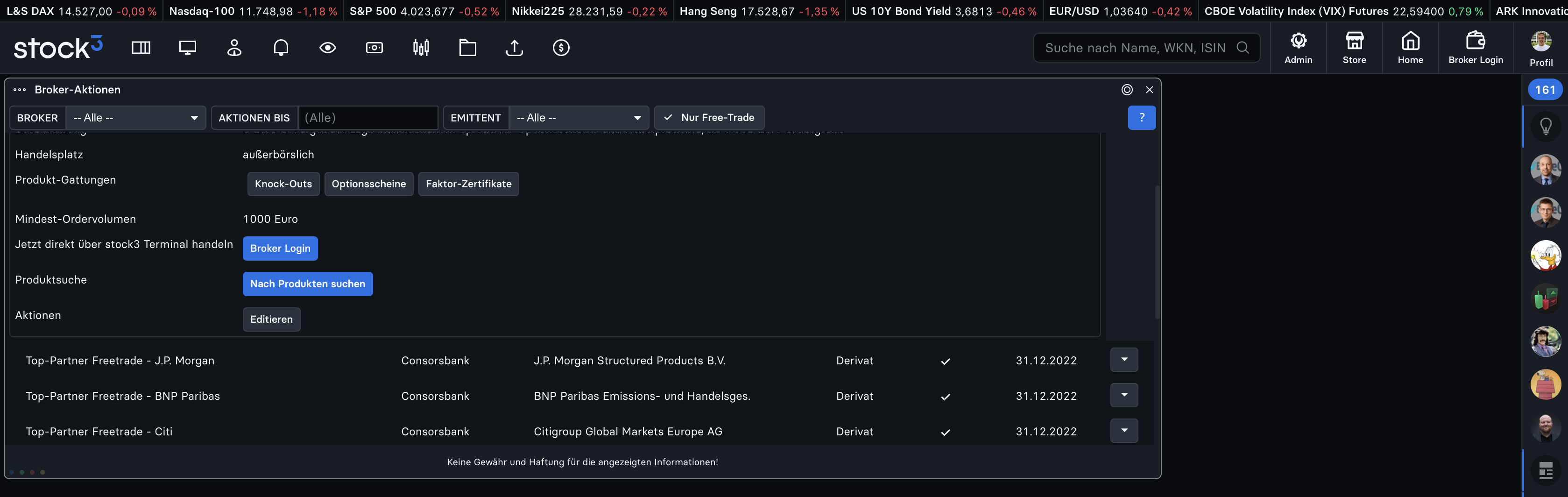
Task: Click Nach Produkten suchen button
Action: [x=307, y=284]
